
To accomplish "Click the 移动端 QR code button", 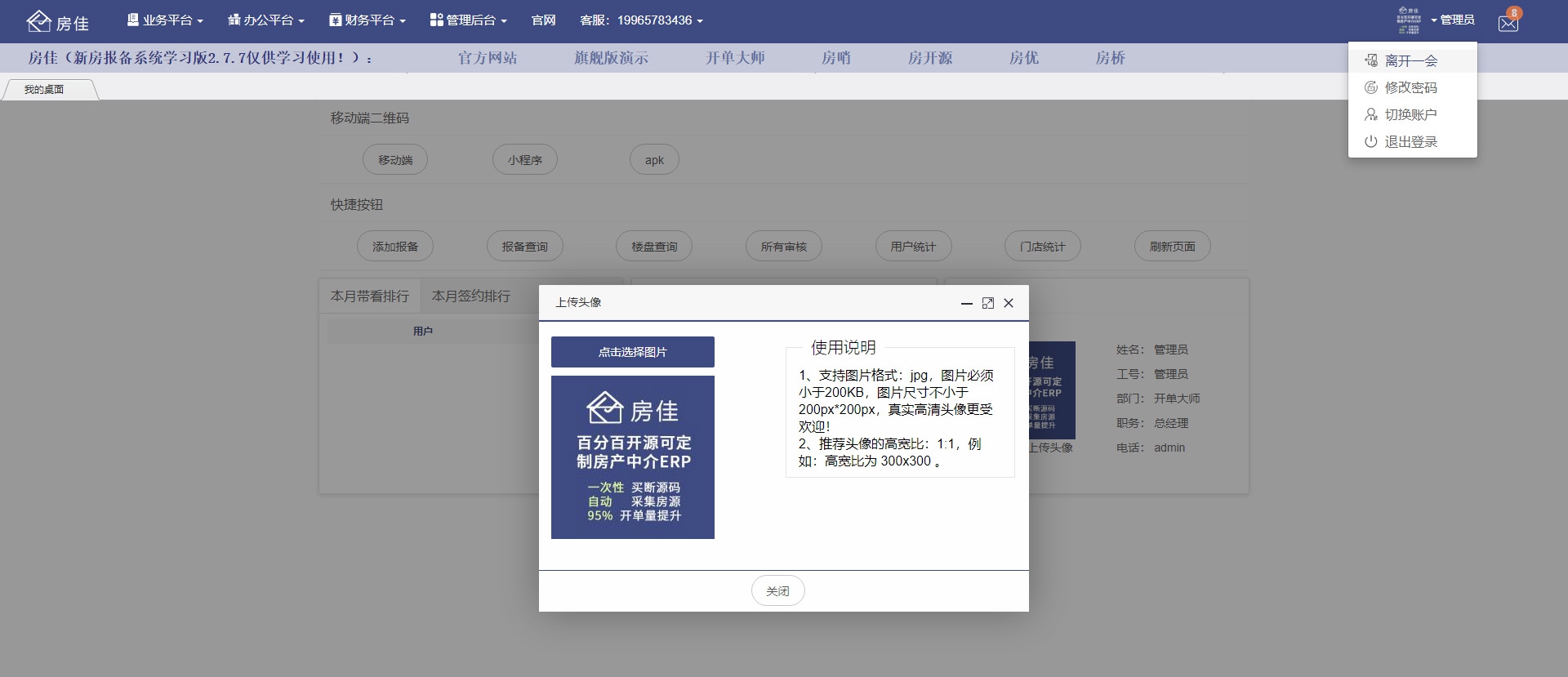I will [x=395, y=160].
